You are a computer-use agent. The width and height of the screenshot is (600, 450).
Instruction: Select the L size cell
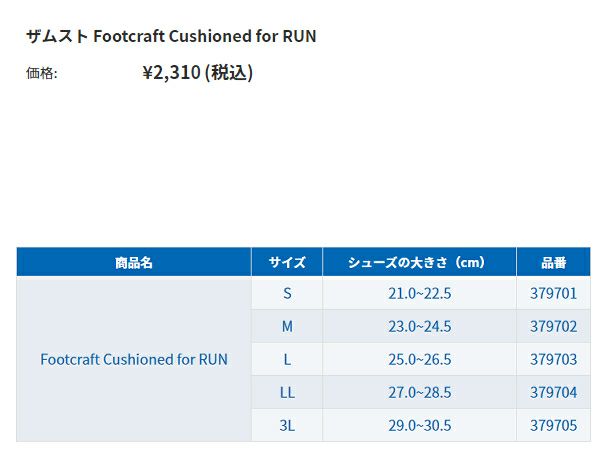(x=287, y=359)
